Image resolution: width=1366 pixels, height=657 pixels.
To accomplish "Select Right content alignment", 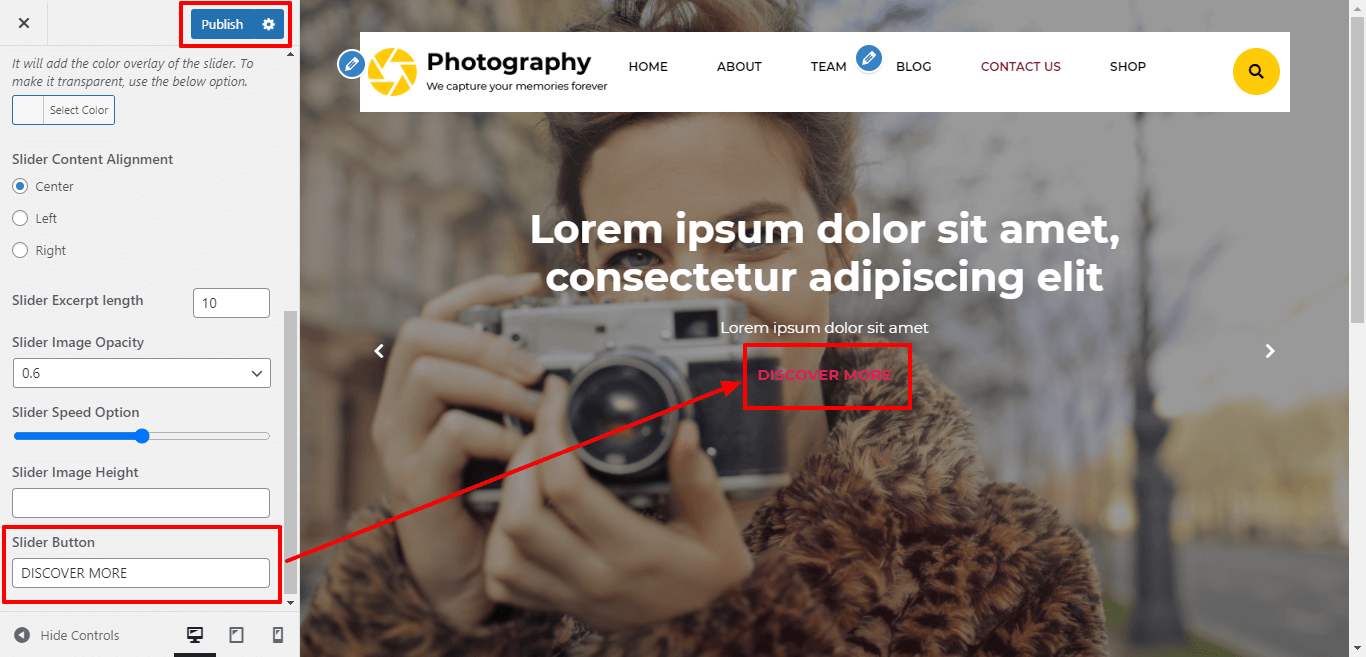I will point(20,250).
